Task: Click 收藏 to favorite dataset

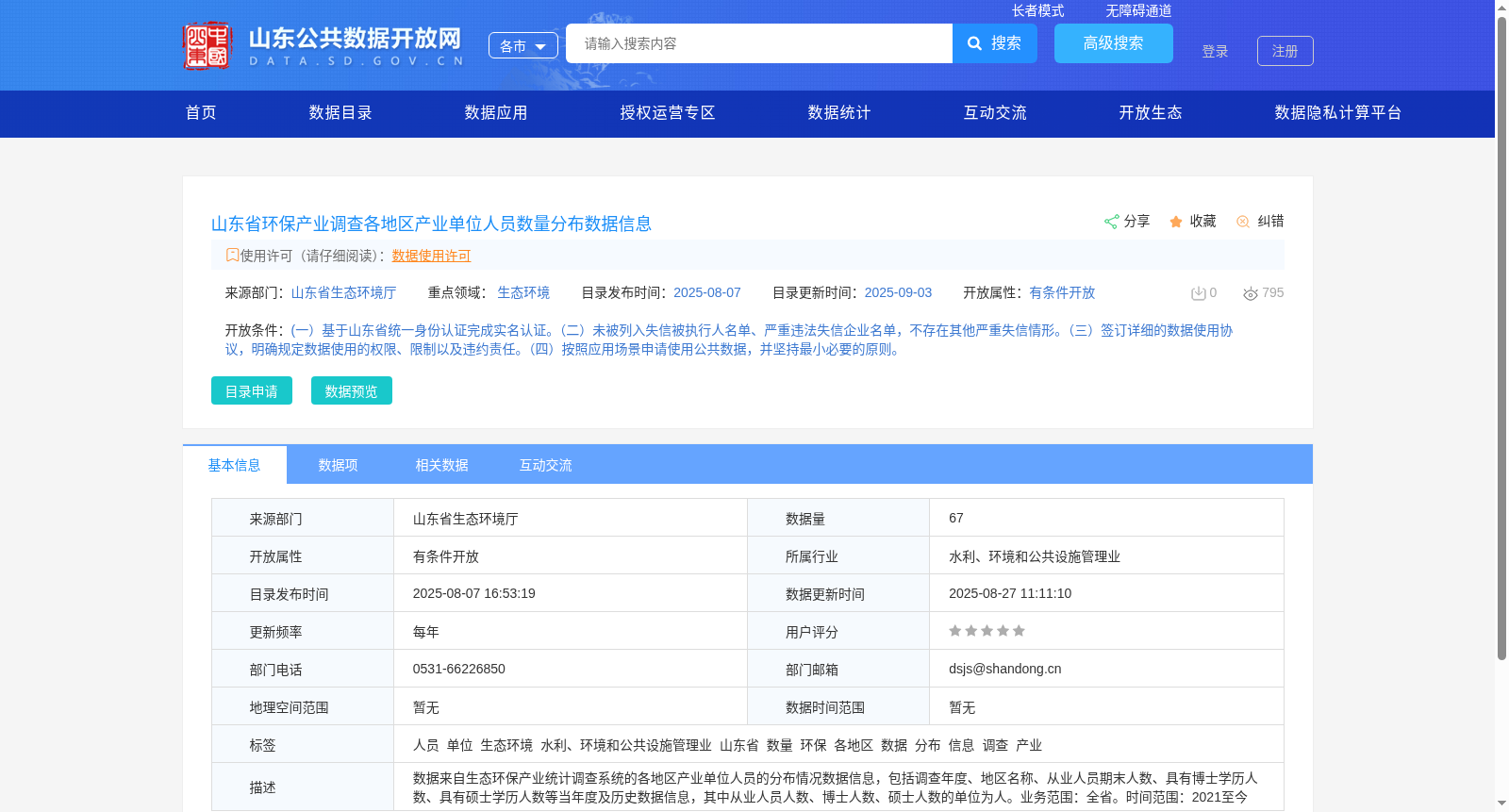Action: 1202,221
